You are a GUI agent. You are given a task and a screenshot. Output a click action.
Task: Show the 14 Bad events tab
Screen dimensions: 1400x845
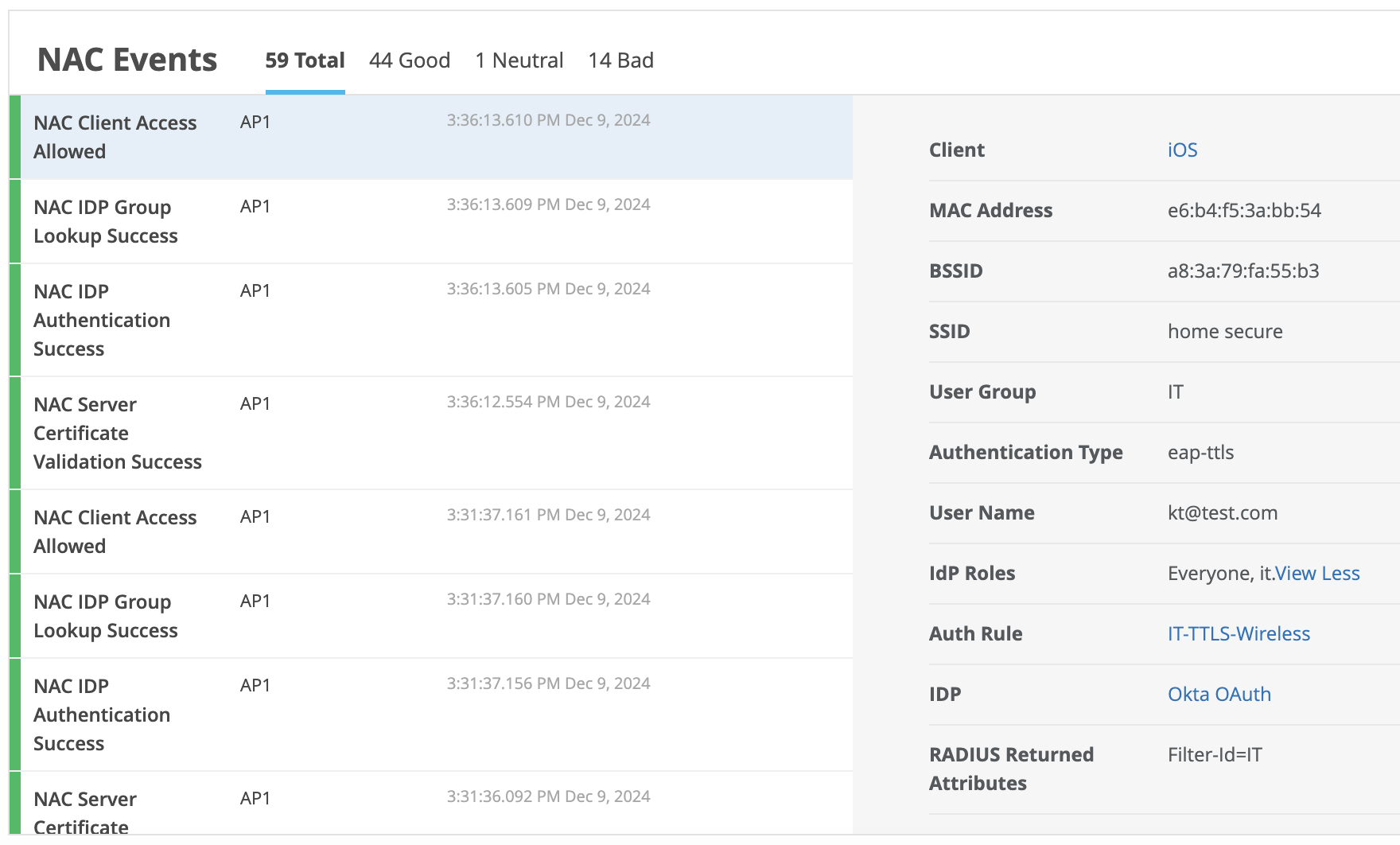[x=620, y=60]
